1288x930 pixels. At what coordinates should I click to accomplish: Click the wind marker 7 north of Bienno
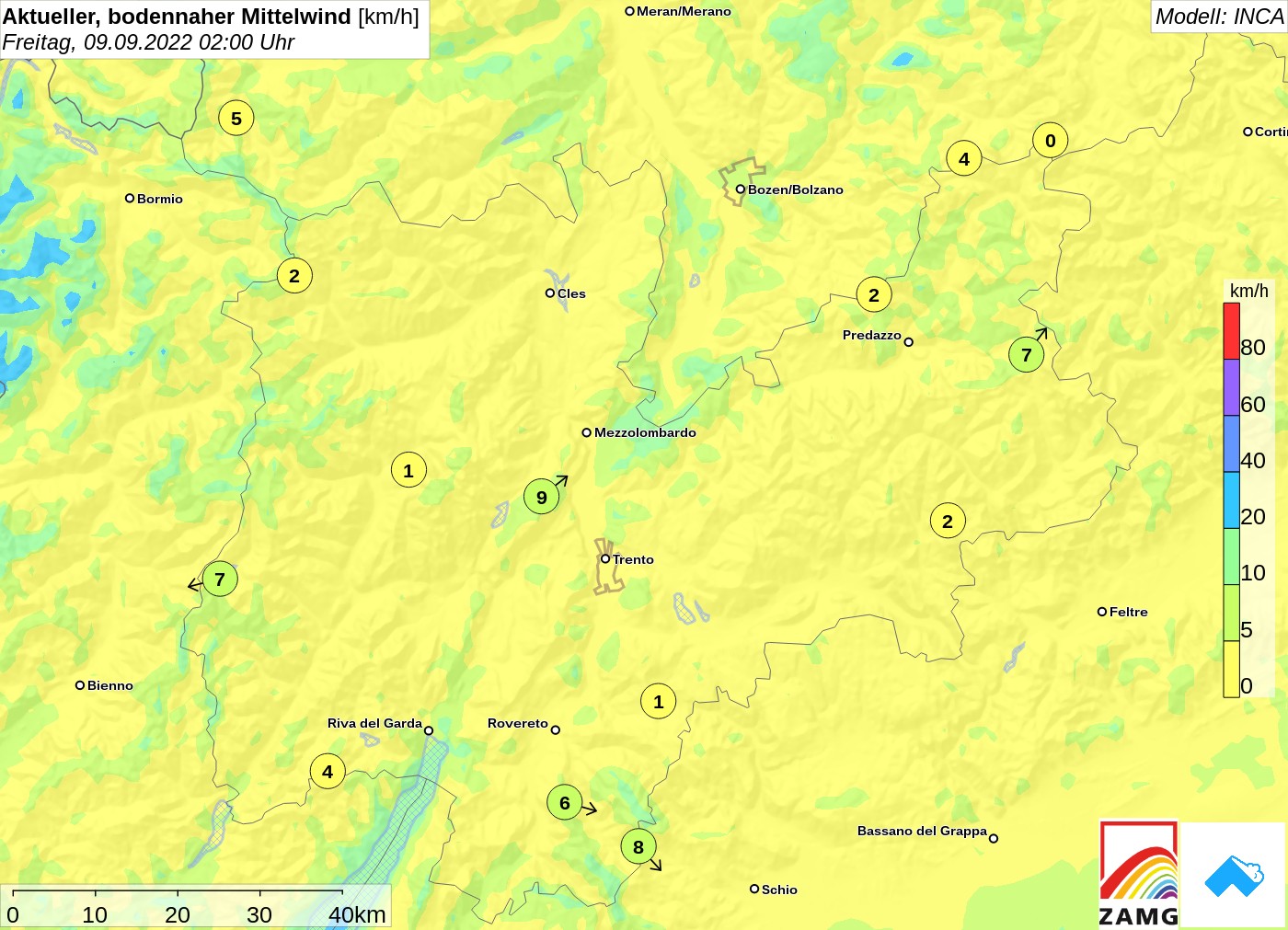coord(220,580)
